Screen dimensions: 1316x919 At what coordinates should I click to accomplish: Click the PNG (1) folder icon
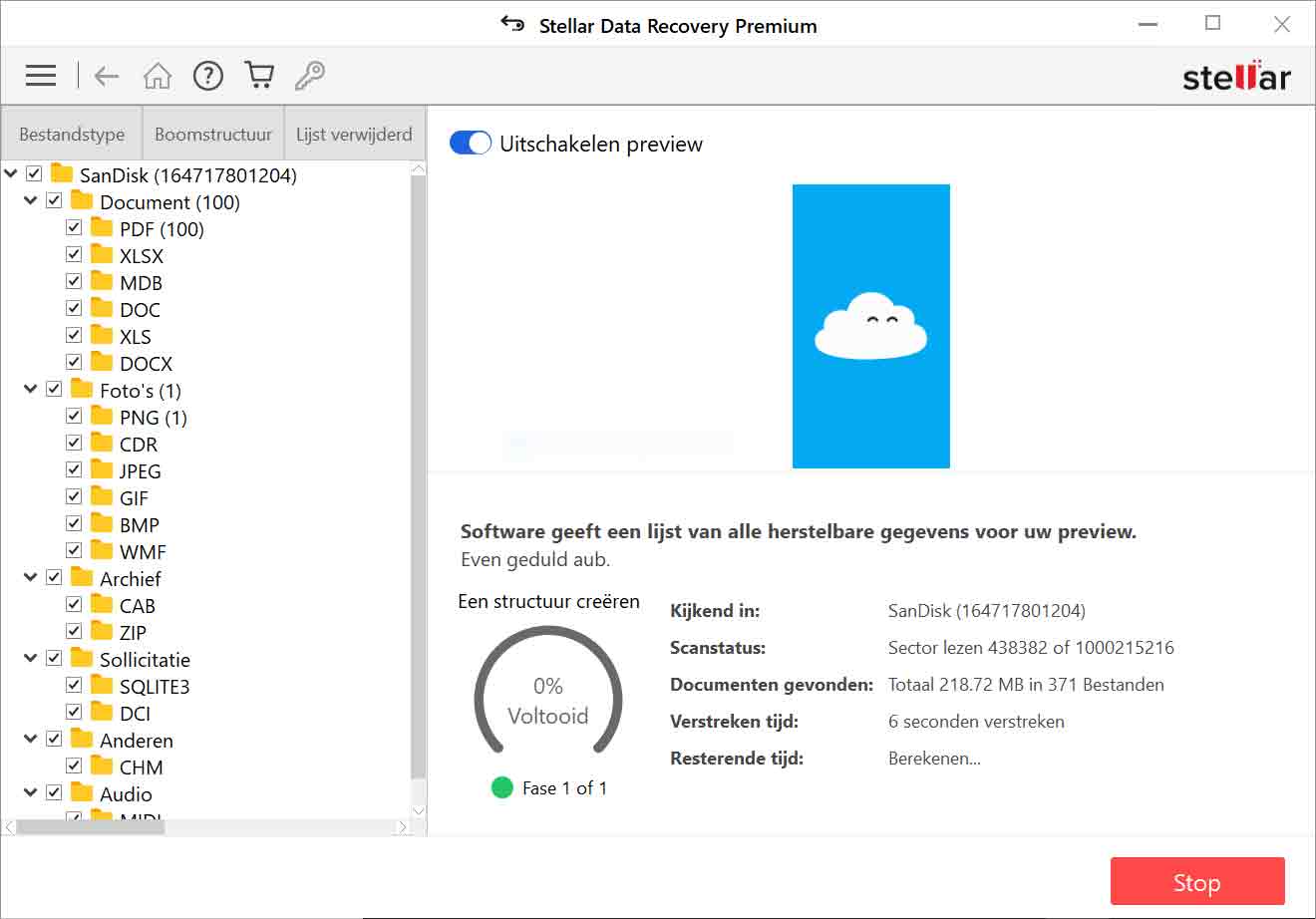[x=102, y=416]
